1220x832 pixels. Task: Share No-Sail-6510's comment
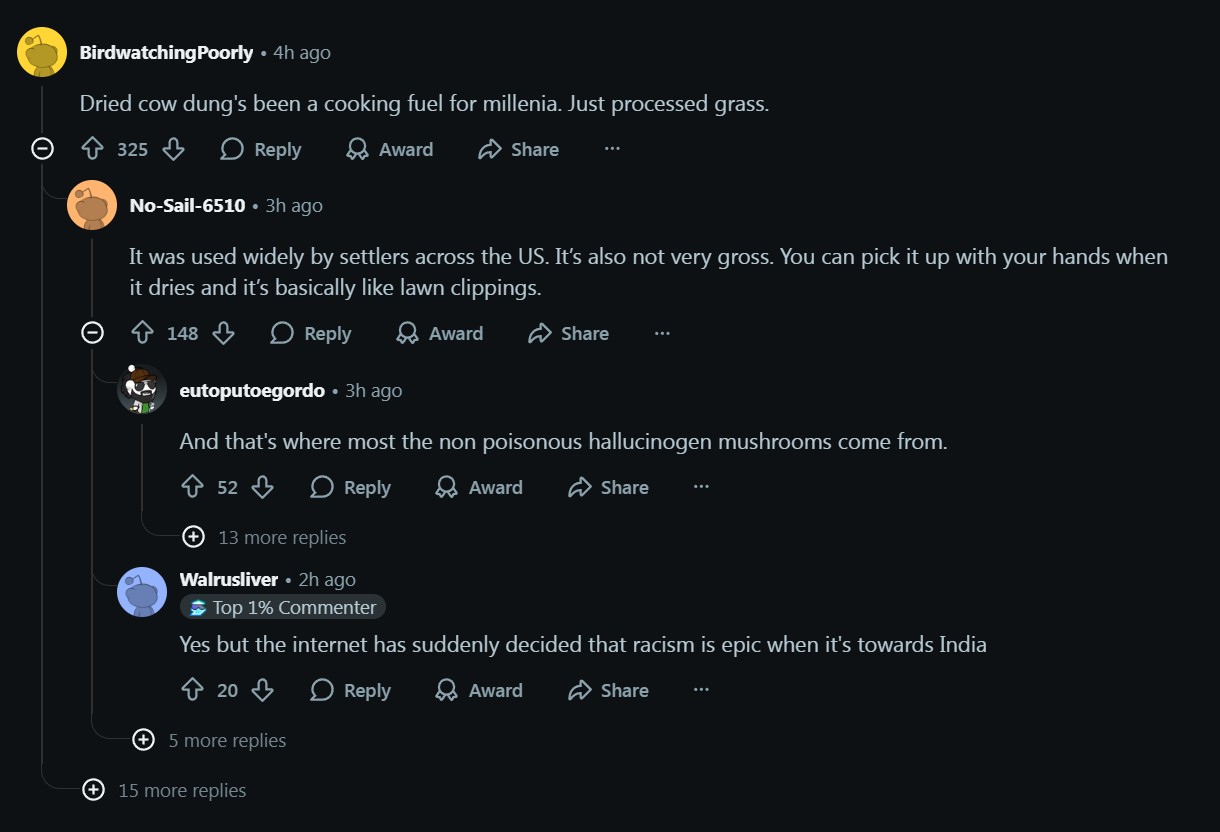point(568,333)
